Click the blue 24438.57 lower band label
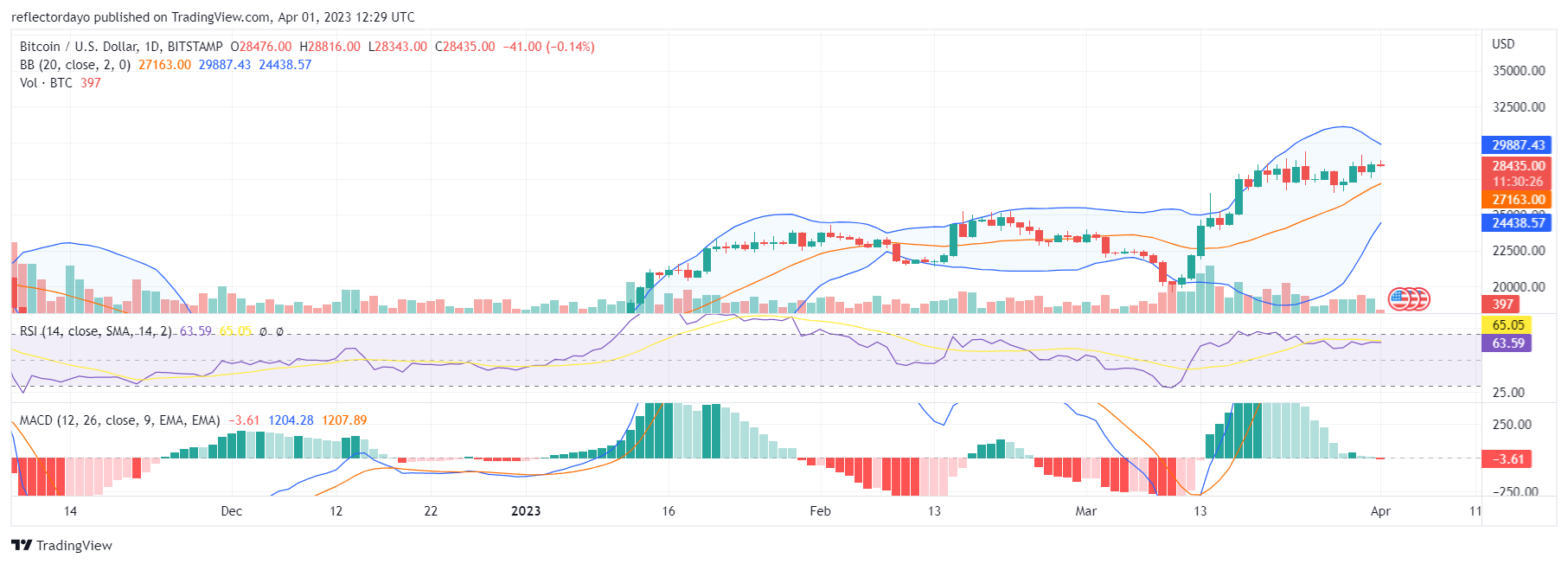The image size is (1568, 564). click(1518, 223)
